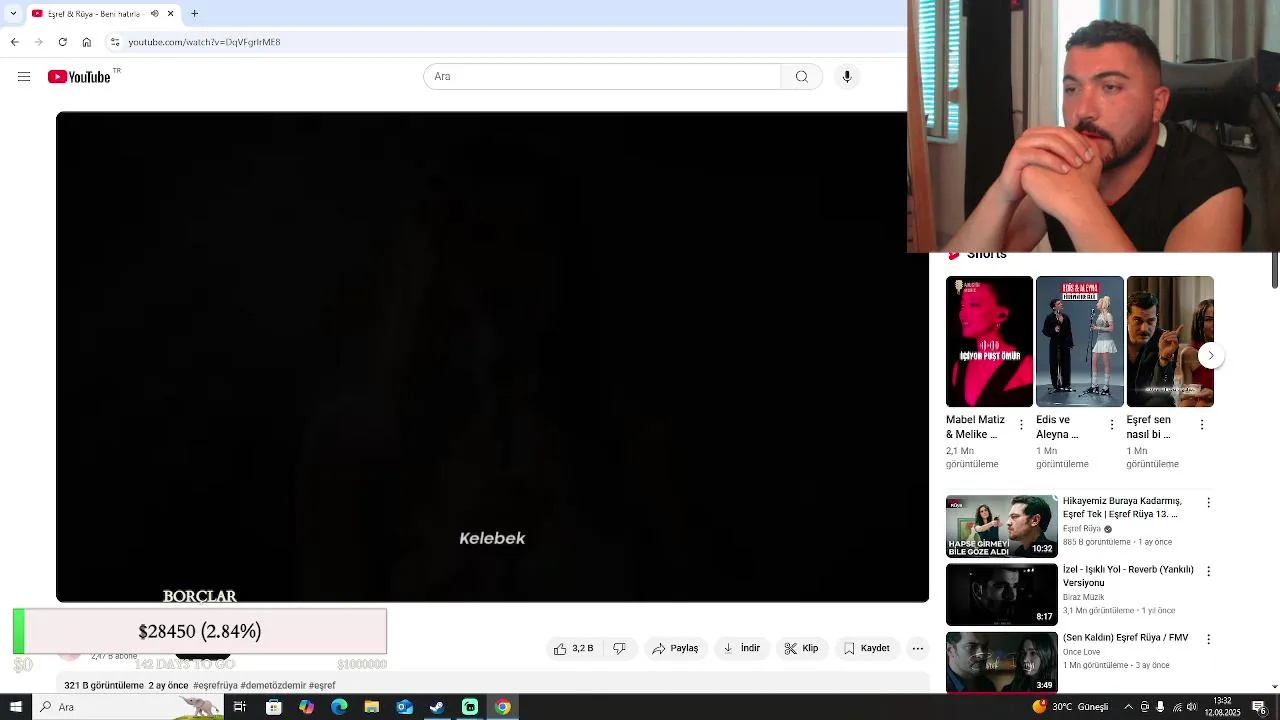1280x720 pixels.
Task: Show hidden system tray icons
Action: point(1130,707)
